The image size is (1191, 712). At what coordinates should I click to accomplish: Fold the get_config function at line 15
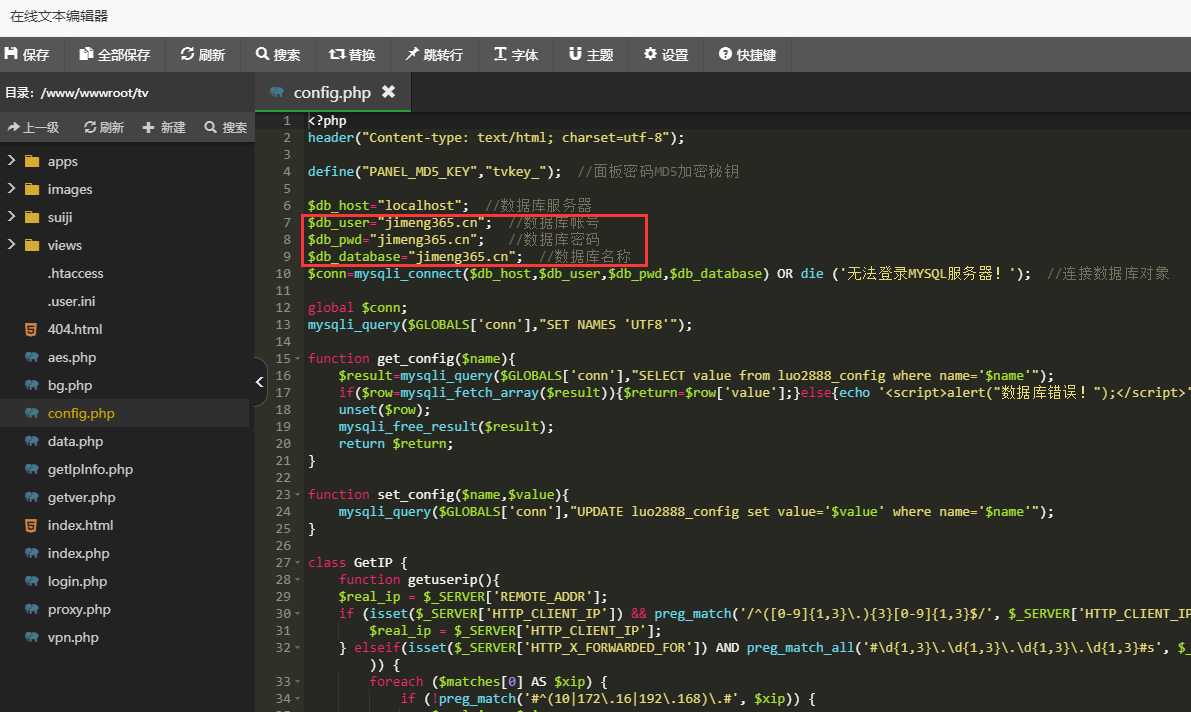(300, 358)
